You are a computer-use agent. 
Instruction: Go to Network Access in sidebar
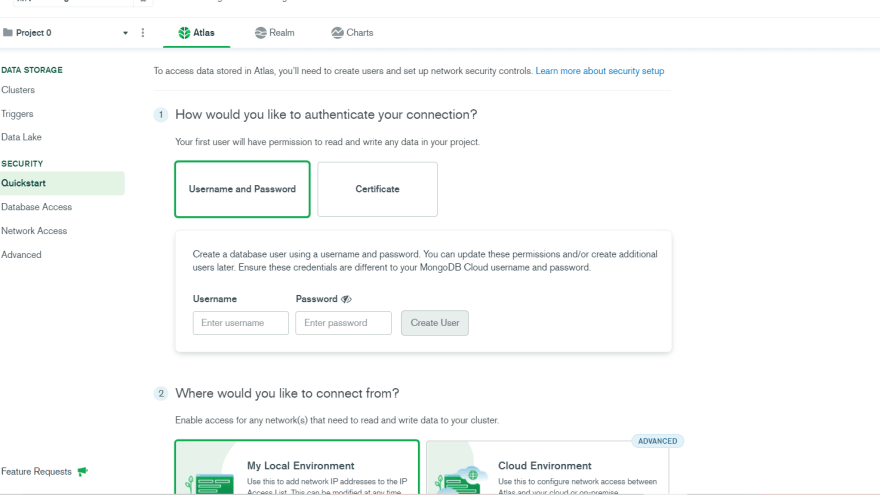(34, 231)
